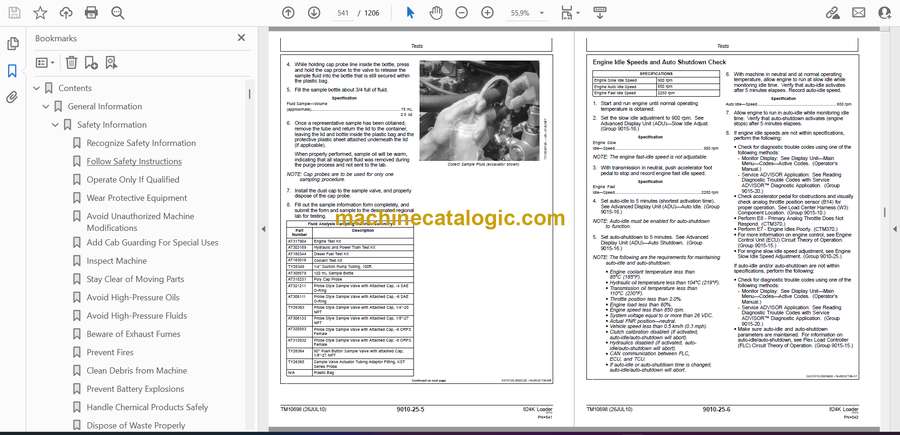Click the document vertical scrollbar
Image resolution: width=900 pixels, height=435 pixels.
coord(885,212)
